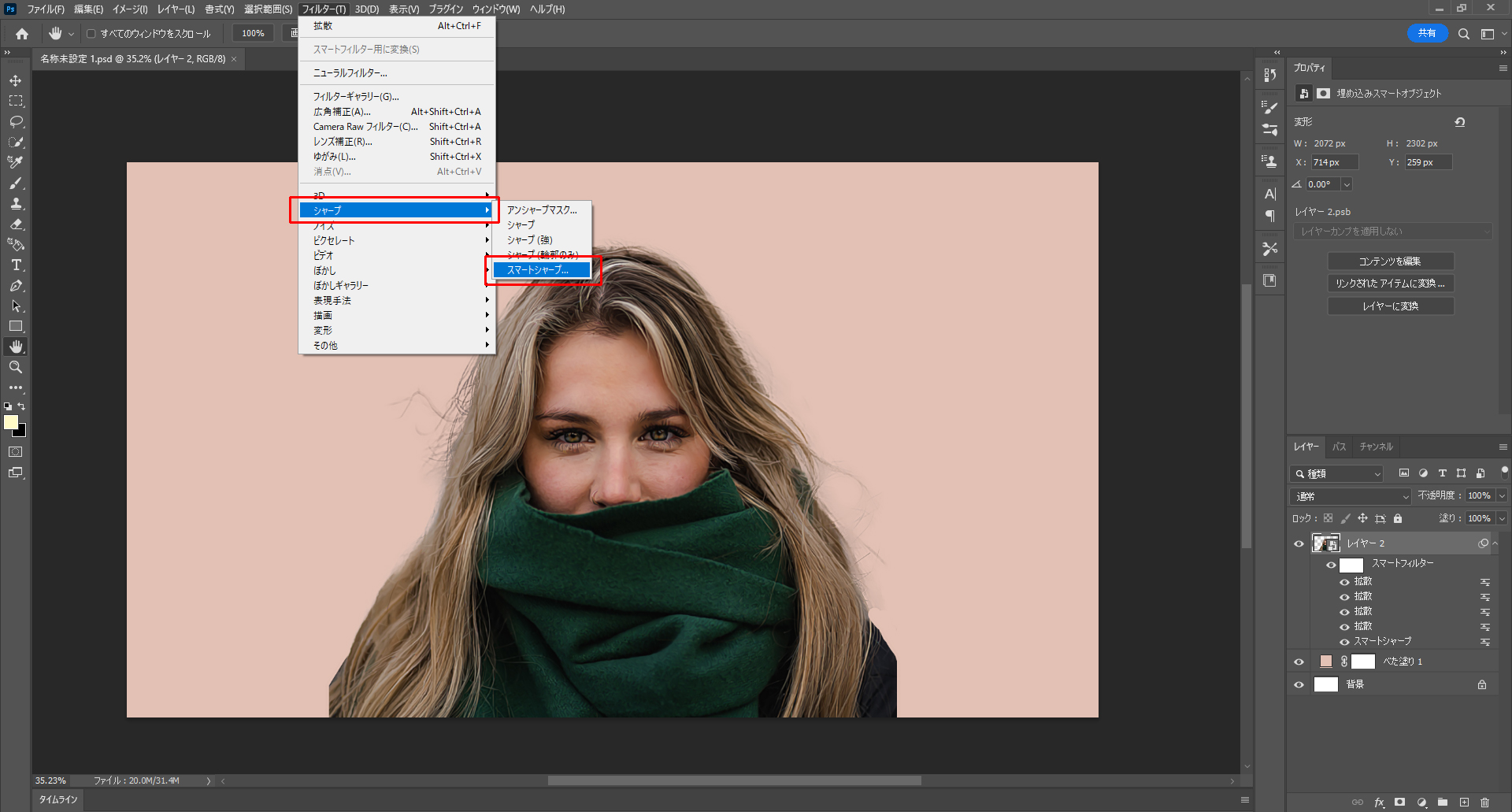The image size is (1512, 812).
Task: Select the Brush tool
Action: (16, 183)
